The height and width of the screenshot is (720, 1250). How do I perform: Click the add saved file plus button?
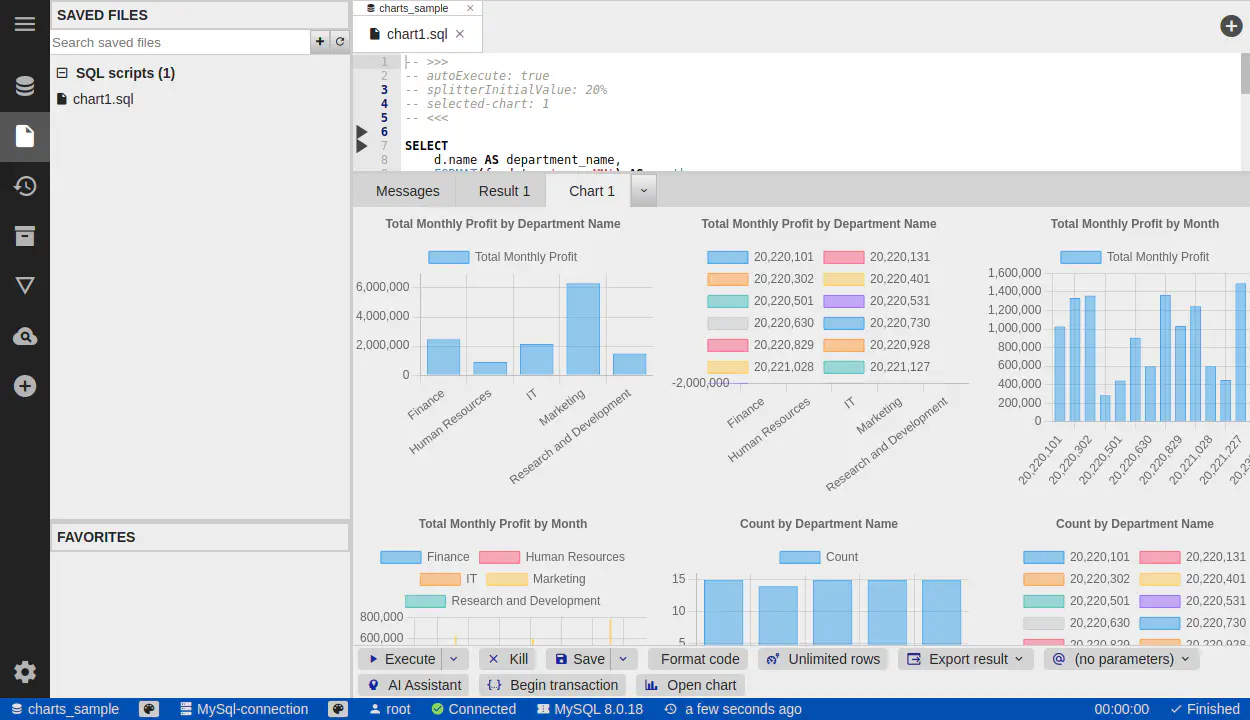320,42
